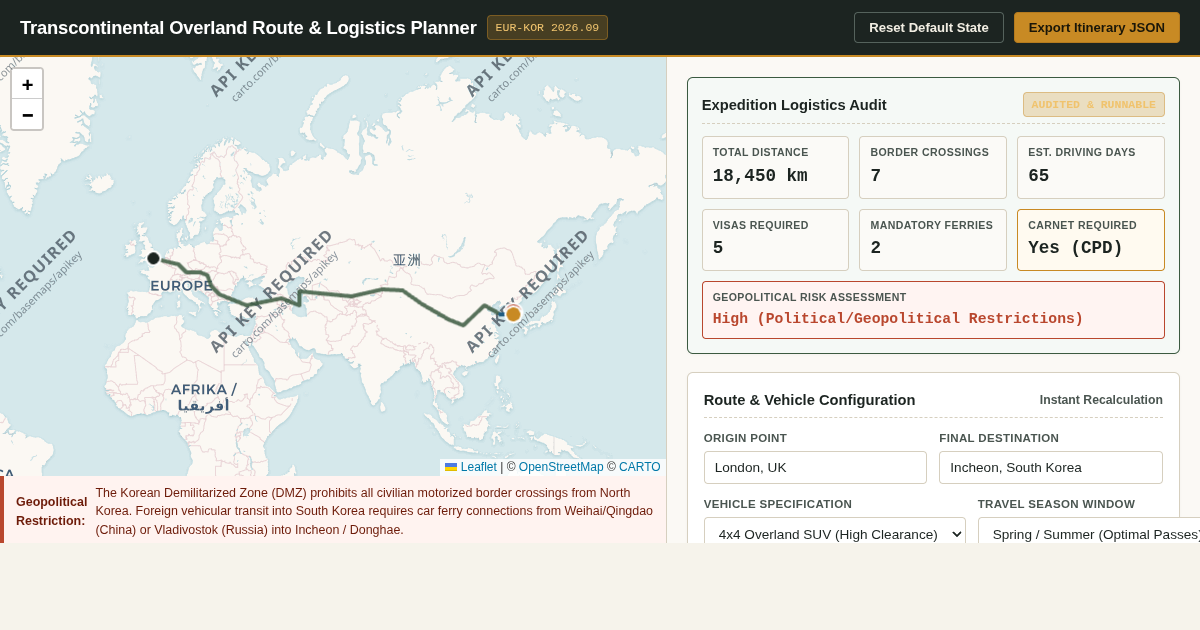Export the itinerary as JSON

[x=1097, y=27]
